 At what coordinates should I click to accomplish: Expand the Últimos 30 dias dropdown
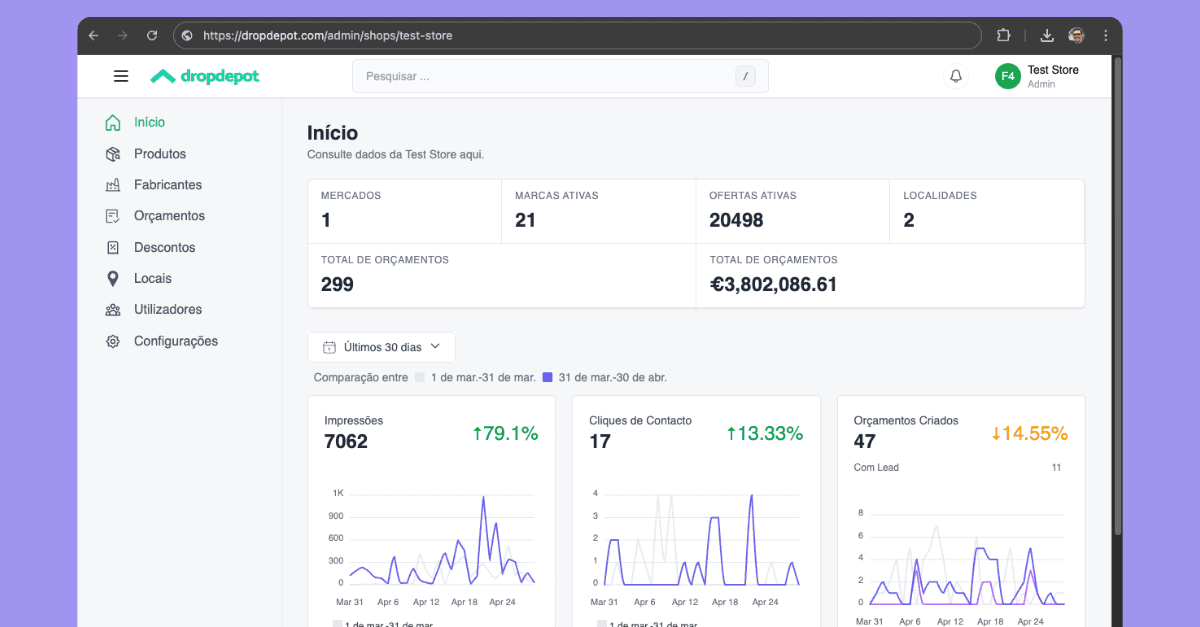tap(381, 347)
